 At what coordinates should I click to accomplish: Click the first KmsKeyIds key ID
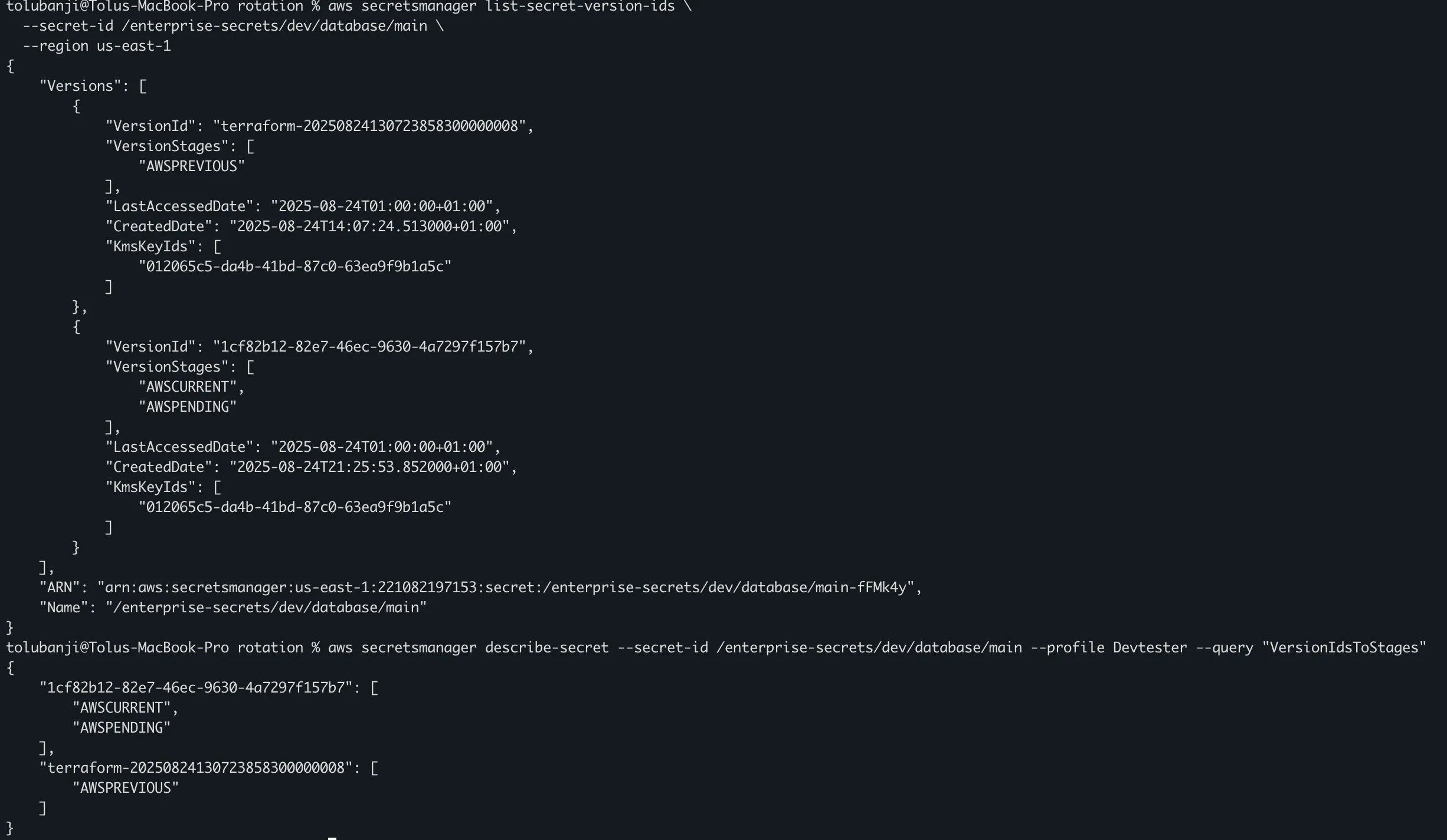[x=295, y=267]
